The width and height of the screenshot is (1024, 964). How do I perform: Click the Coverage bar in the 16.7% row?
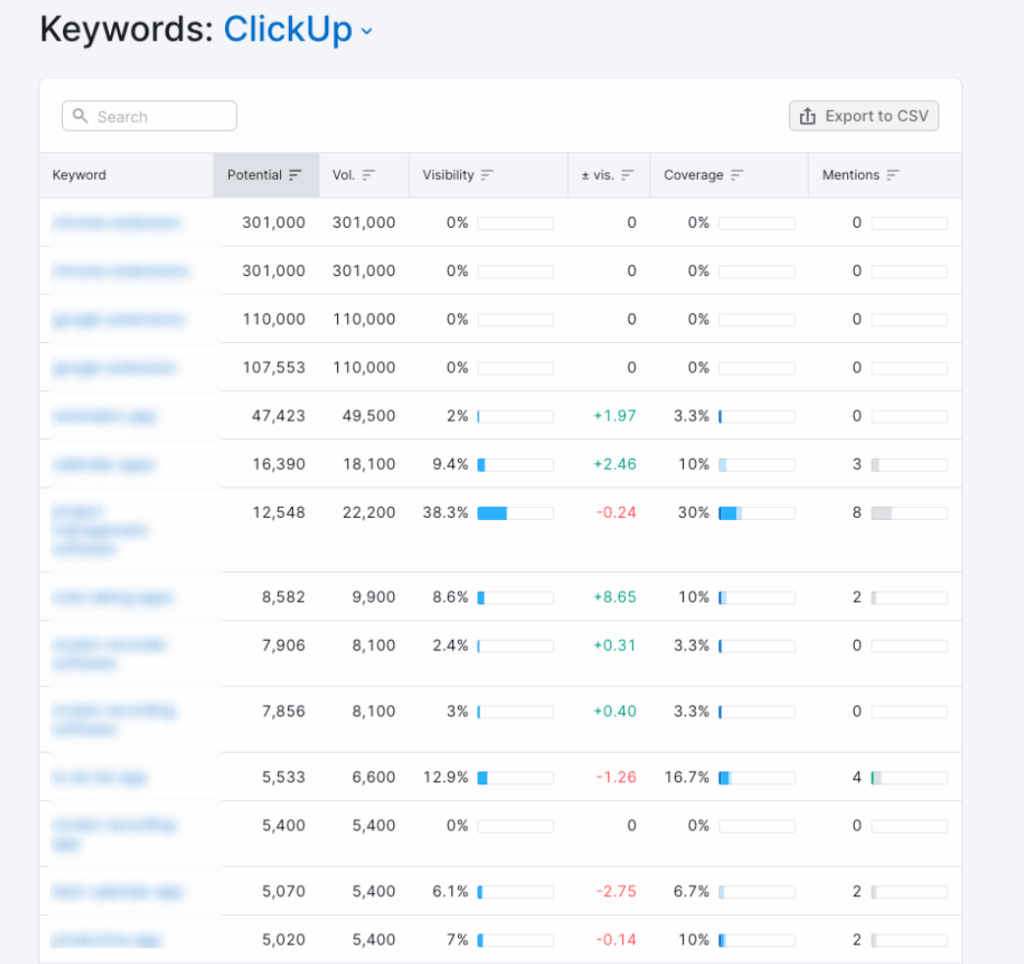757,777
